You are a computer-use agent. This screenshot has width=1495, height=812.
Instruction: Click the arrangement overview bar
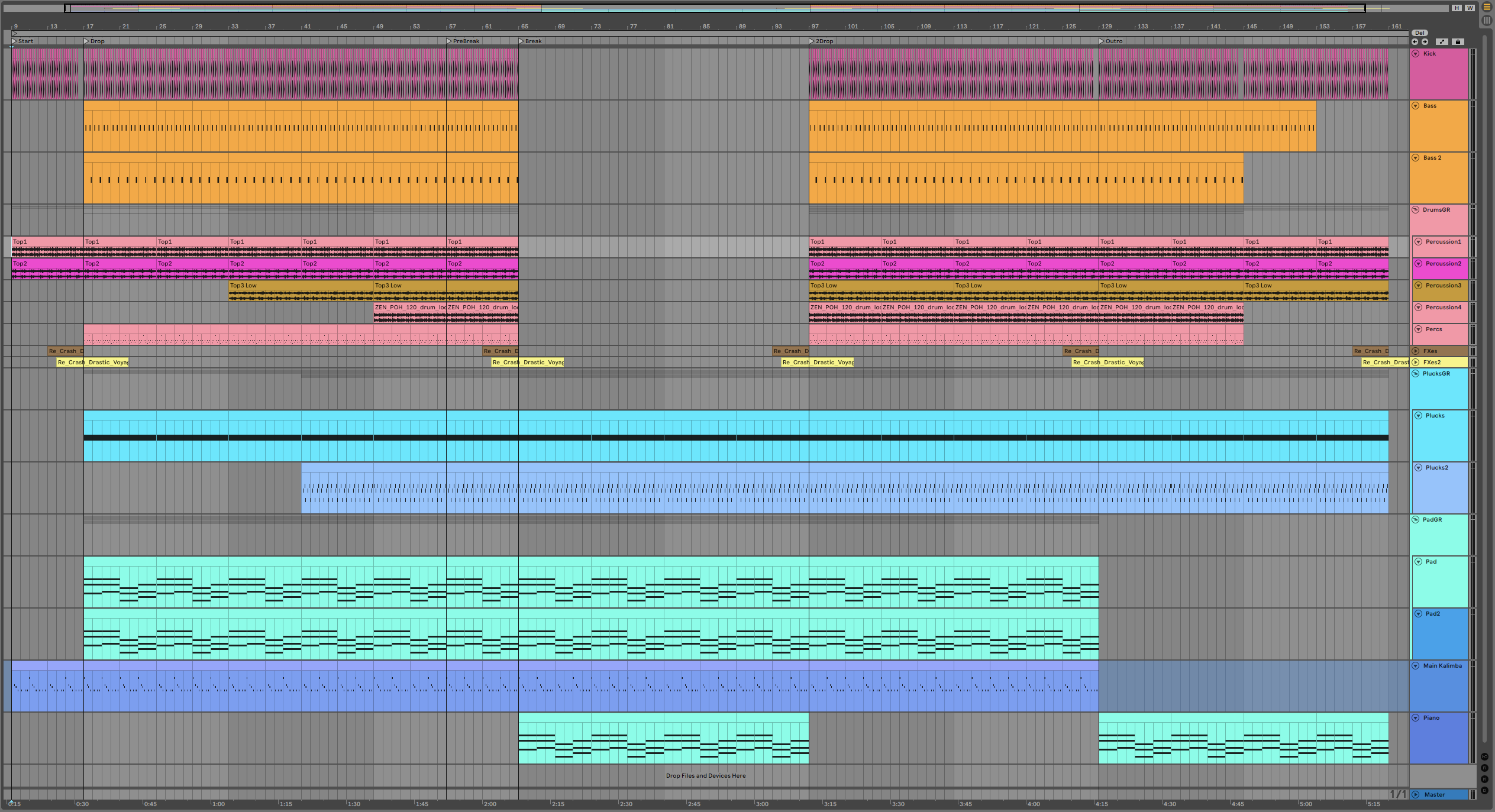point(710,8)
